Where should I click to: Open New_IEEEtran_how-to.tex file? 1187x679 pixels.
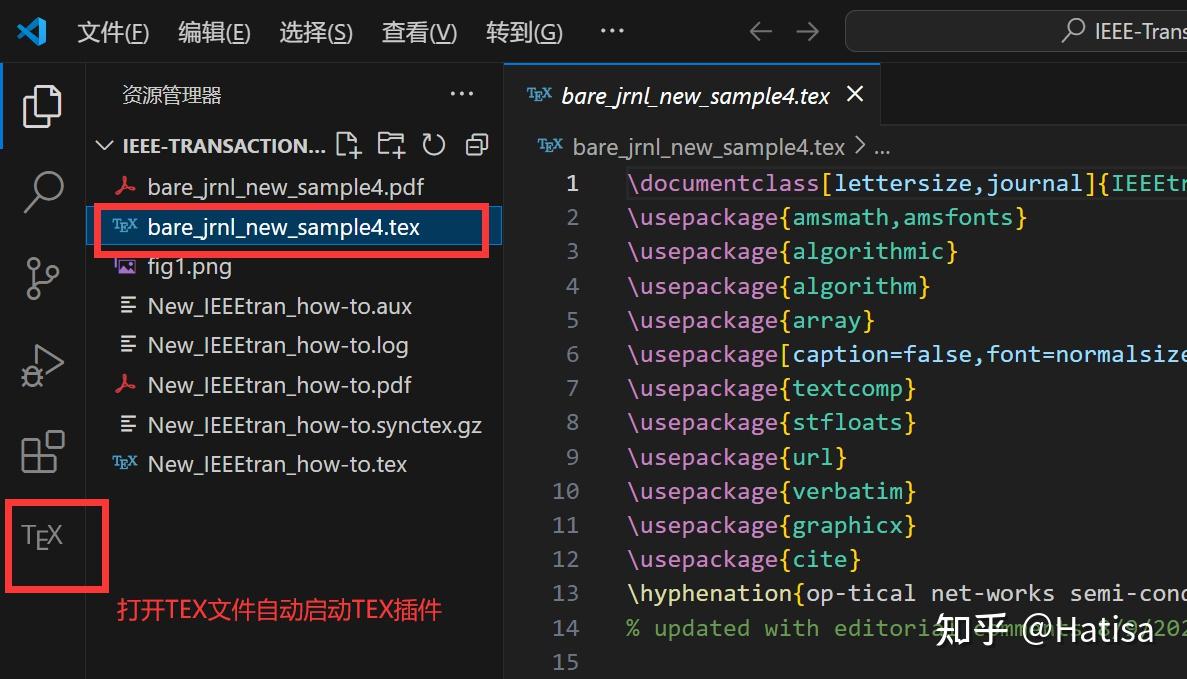[x=275, y=463]
